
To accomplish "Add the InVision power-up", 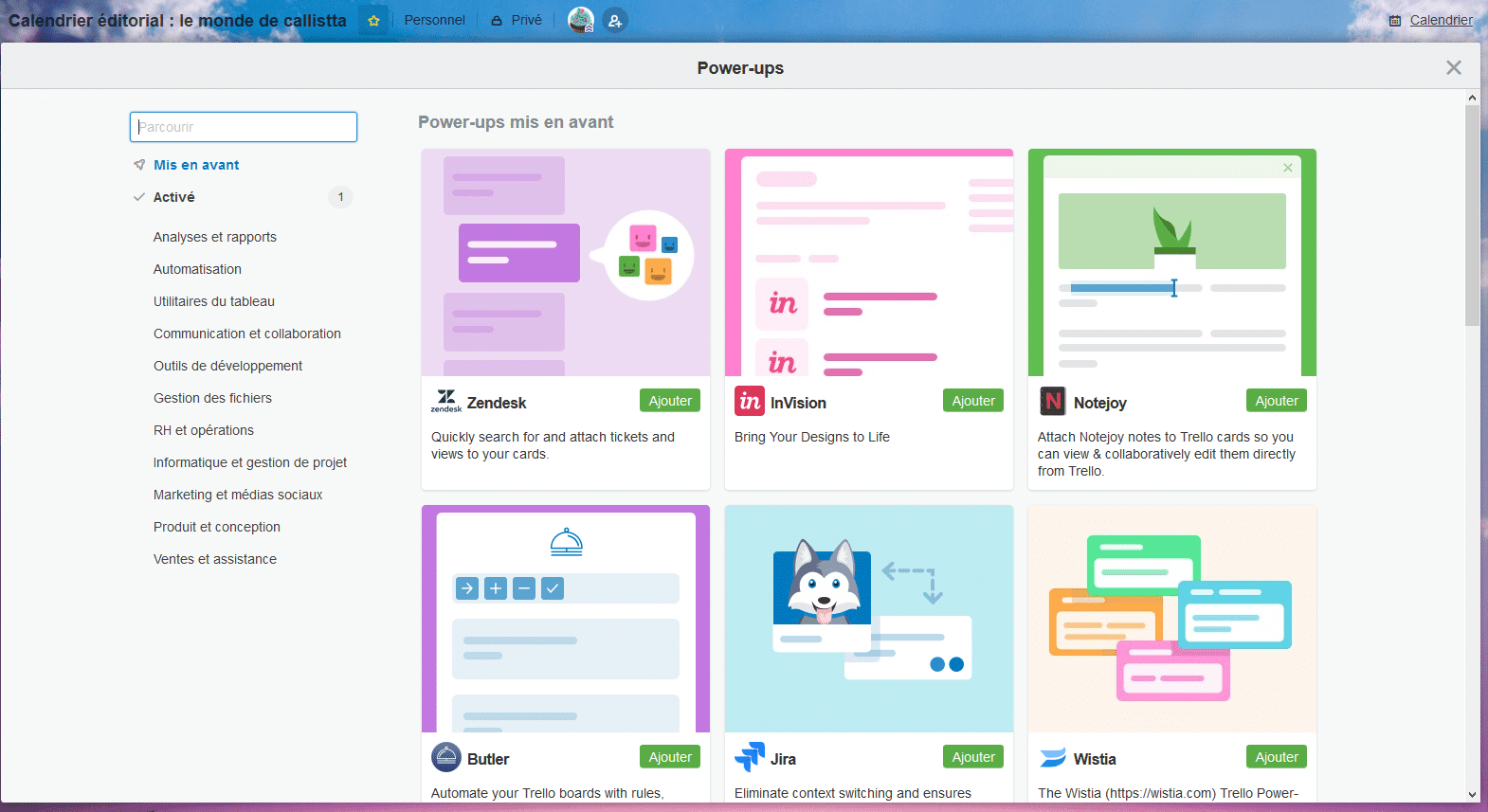I will pyautogui.click(x=973, y=401).
